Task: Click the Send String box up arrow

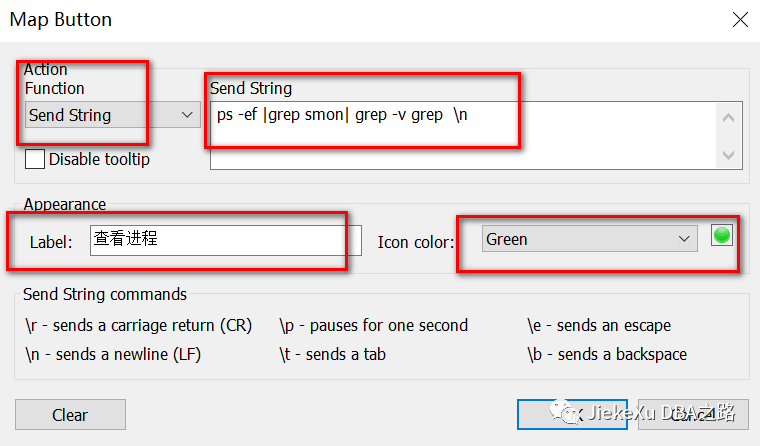Action: (x=728, y=118)
